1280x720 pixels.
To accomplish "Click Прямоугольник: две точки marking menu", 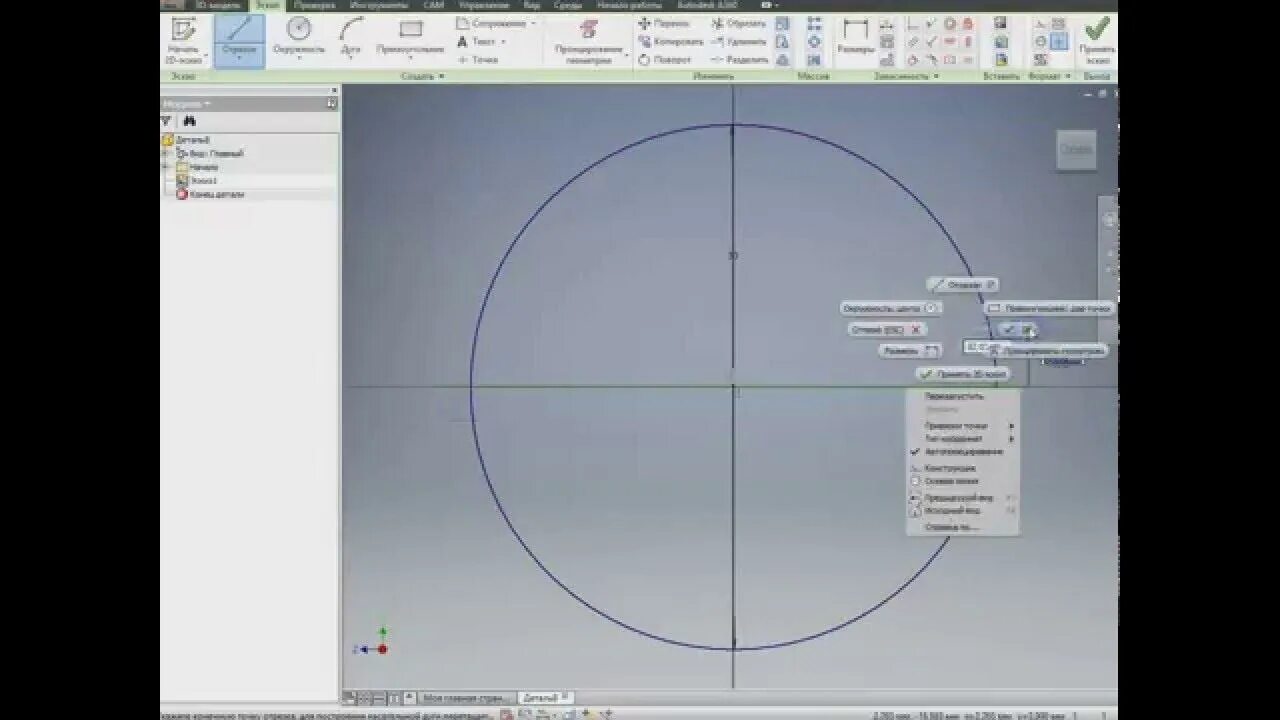I will click(1050, 308).
